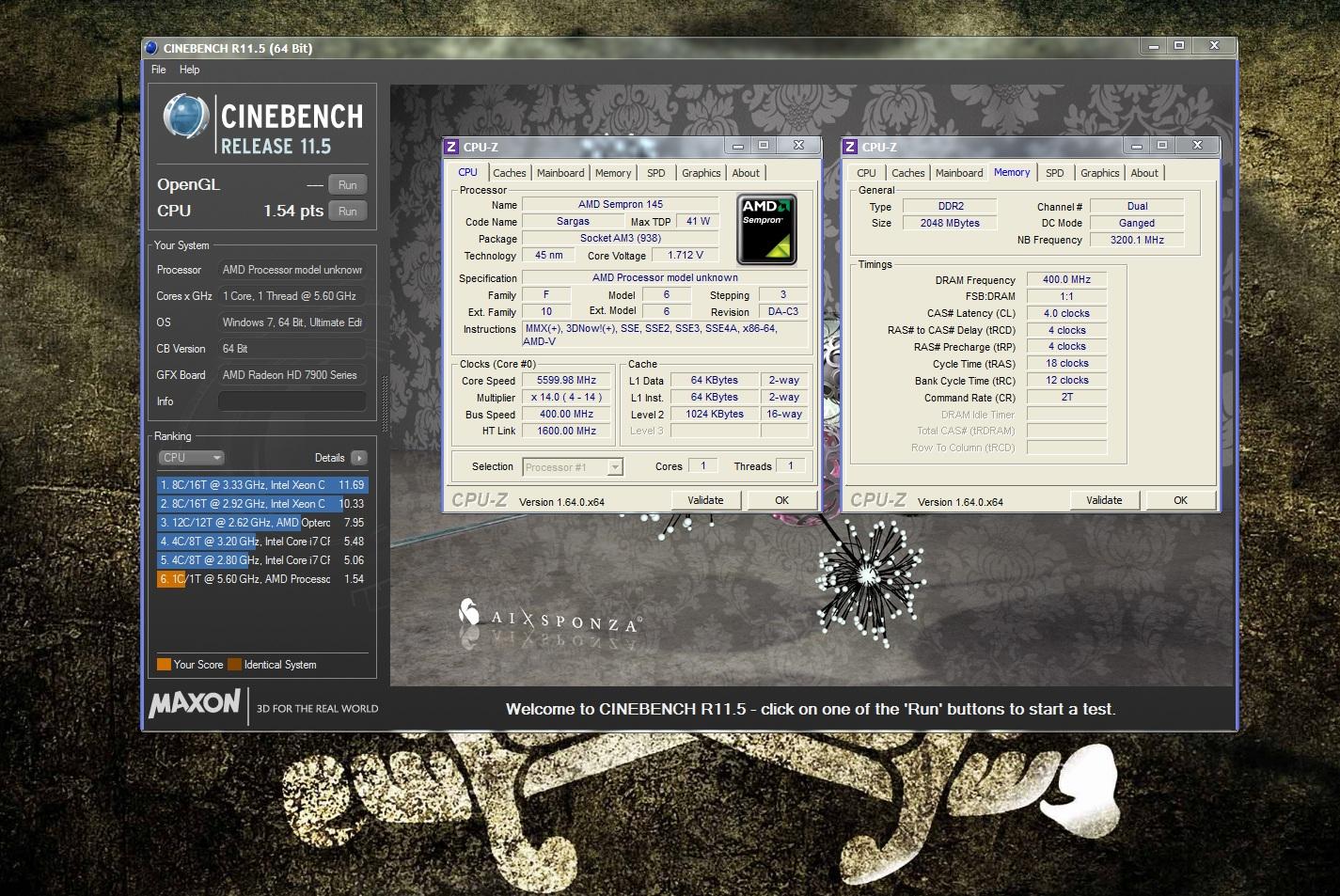This screenshot has height=896, width=1340.
Task: Close the right CPU-Z window
Action: point(1197,146)
